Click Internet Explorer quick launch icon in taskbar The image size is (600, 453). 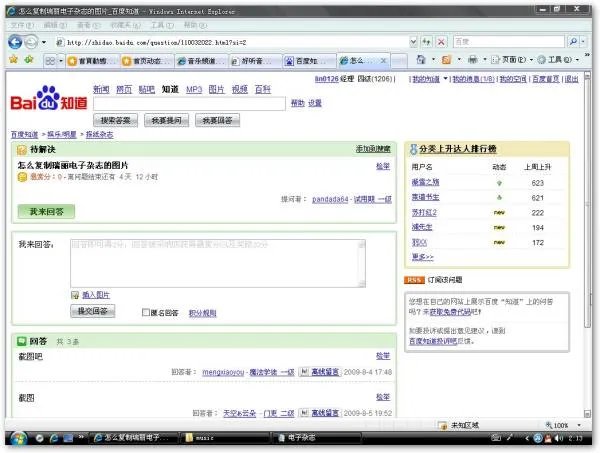pos(54,438)
